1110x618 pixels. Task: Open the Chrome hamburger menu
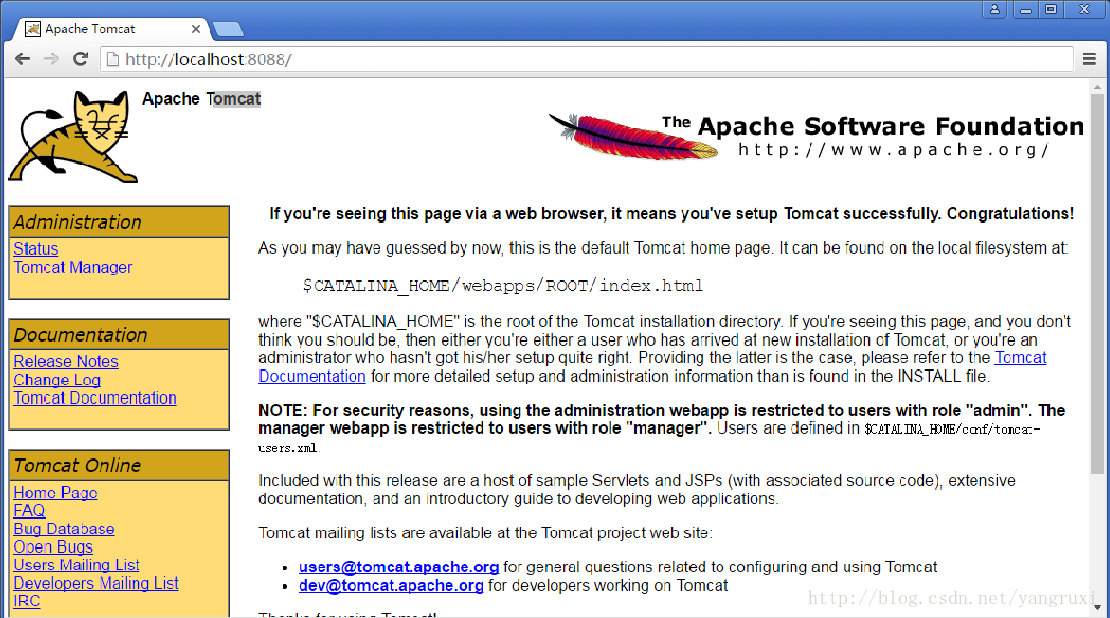point(1089,59)
